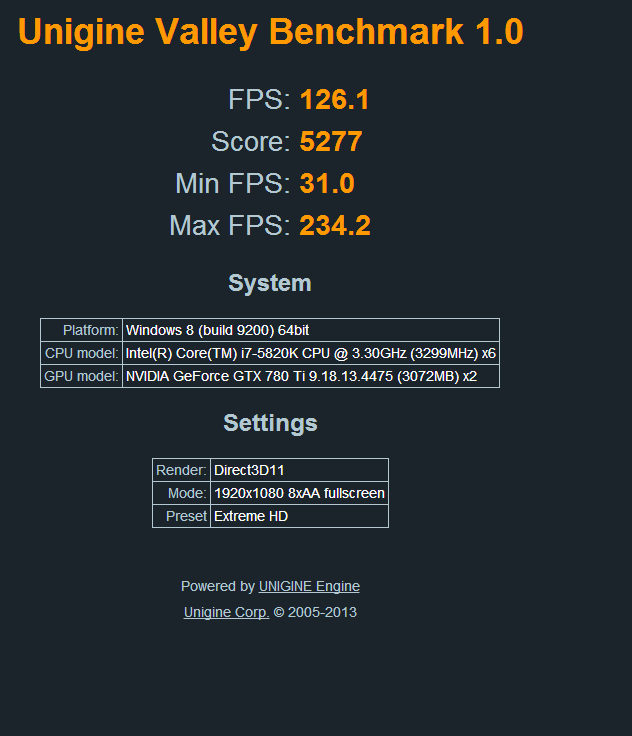Click the Direct3D11 value cell
This screenshot has width=632, height=736.
(x=300, y=470)
